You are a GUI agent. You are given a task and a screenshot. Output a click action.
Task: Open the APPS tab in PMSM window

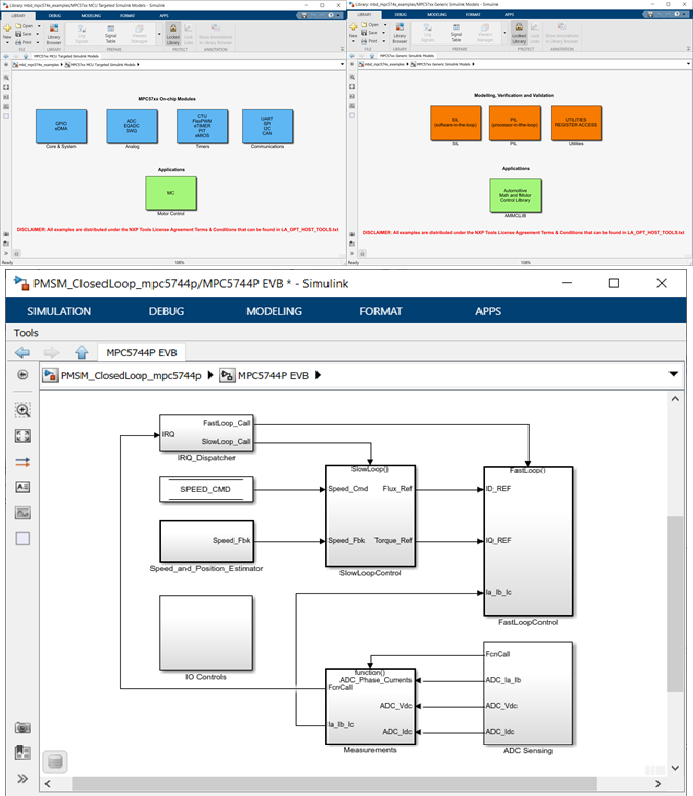[488, 311]
